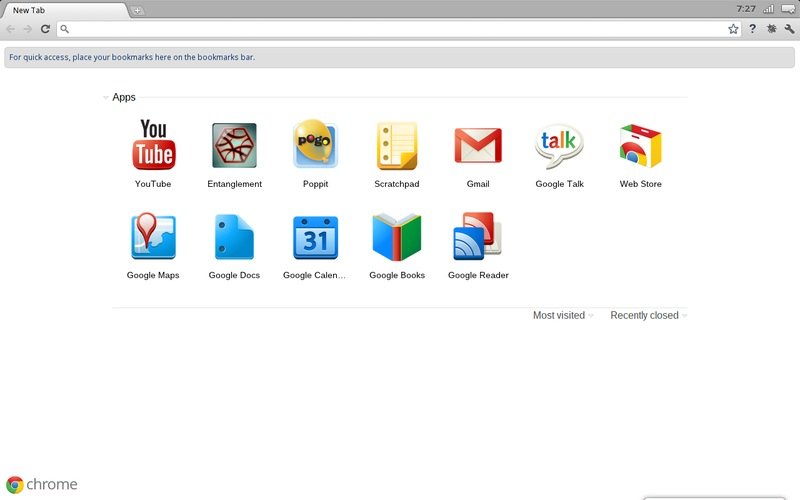
Task: Reload the current page
Action: point(45,29)
